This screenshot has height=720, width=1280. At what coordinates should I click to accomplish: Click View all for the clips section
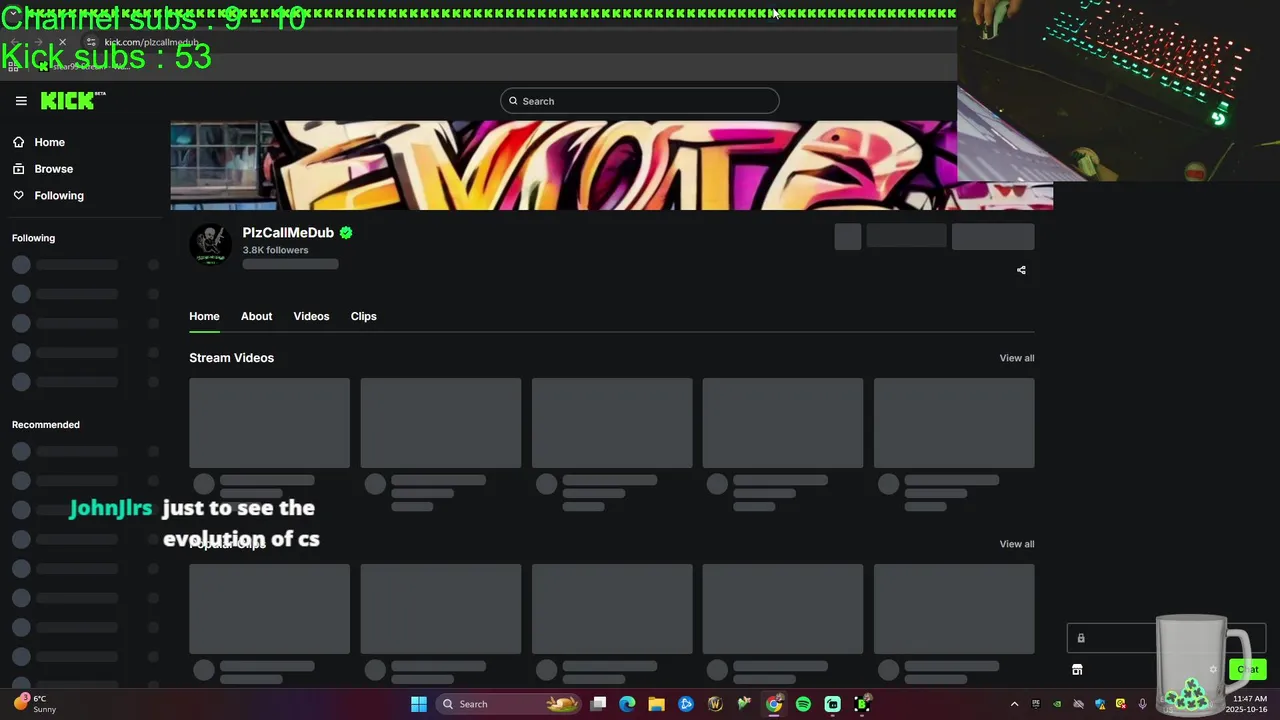1017,544
